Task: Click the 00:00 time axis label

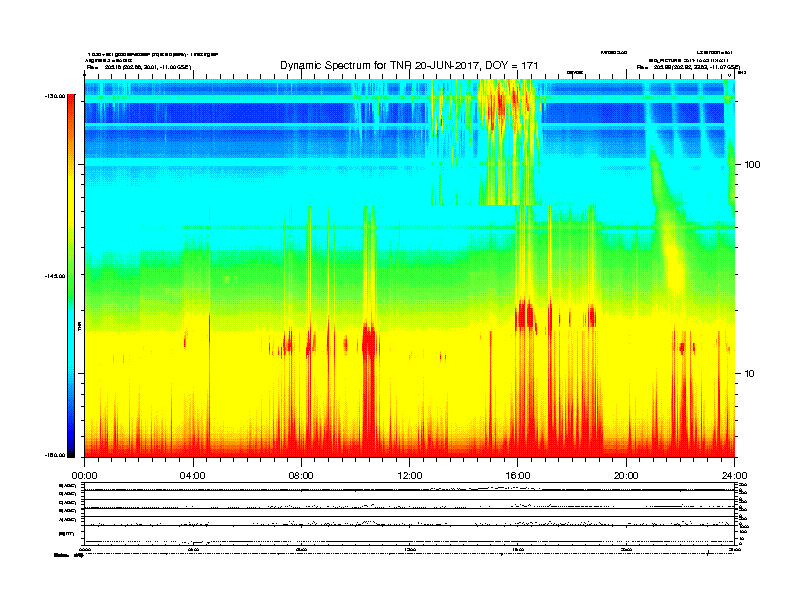Action: point(84,476)
